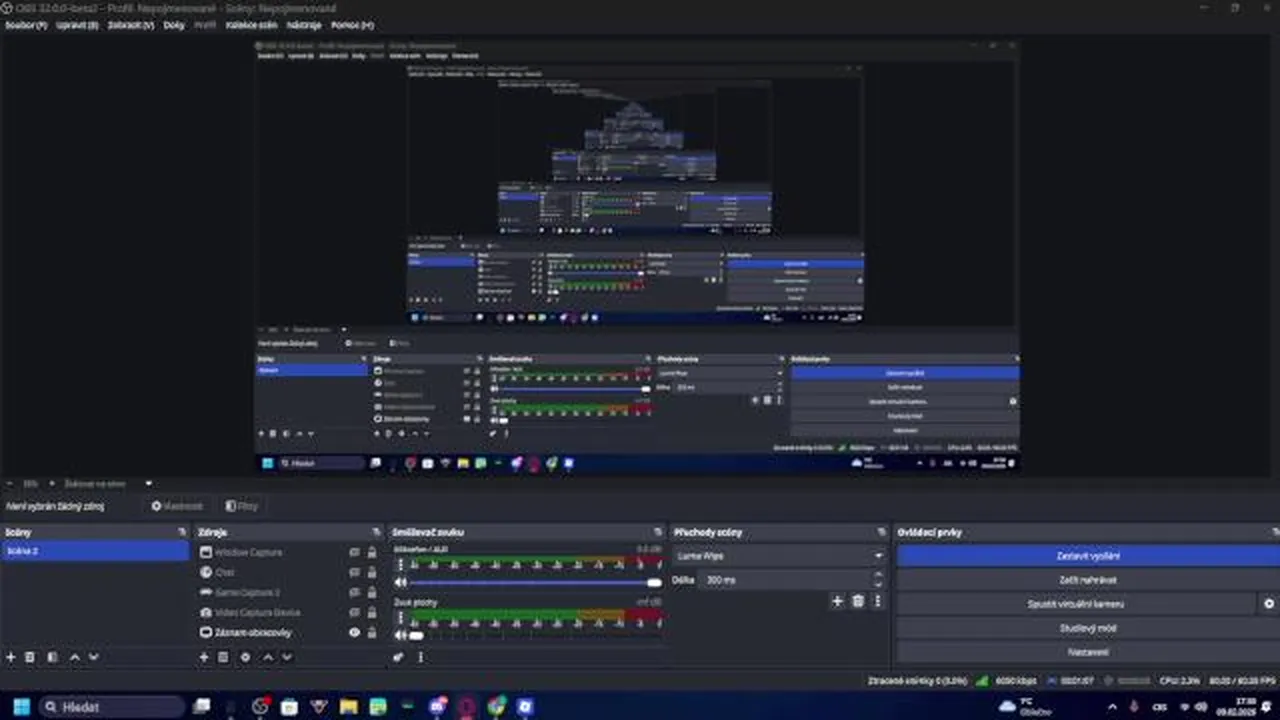Move scene up using arrow in Scény panel
Viewport: 1280px width, 720px height.
(x=74, y=657)
